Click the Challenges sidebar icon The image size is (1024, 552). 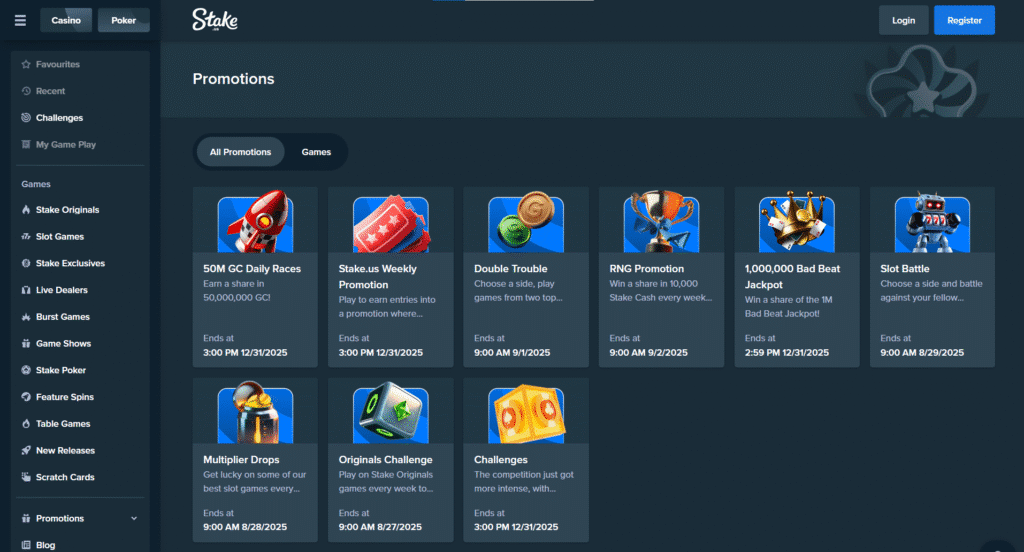26,118
